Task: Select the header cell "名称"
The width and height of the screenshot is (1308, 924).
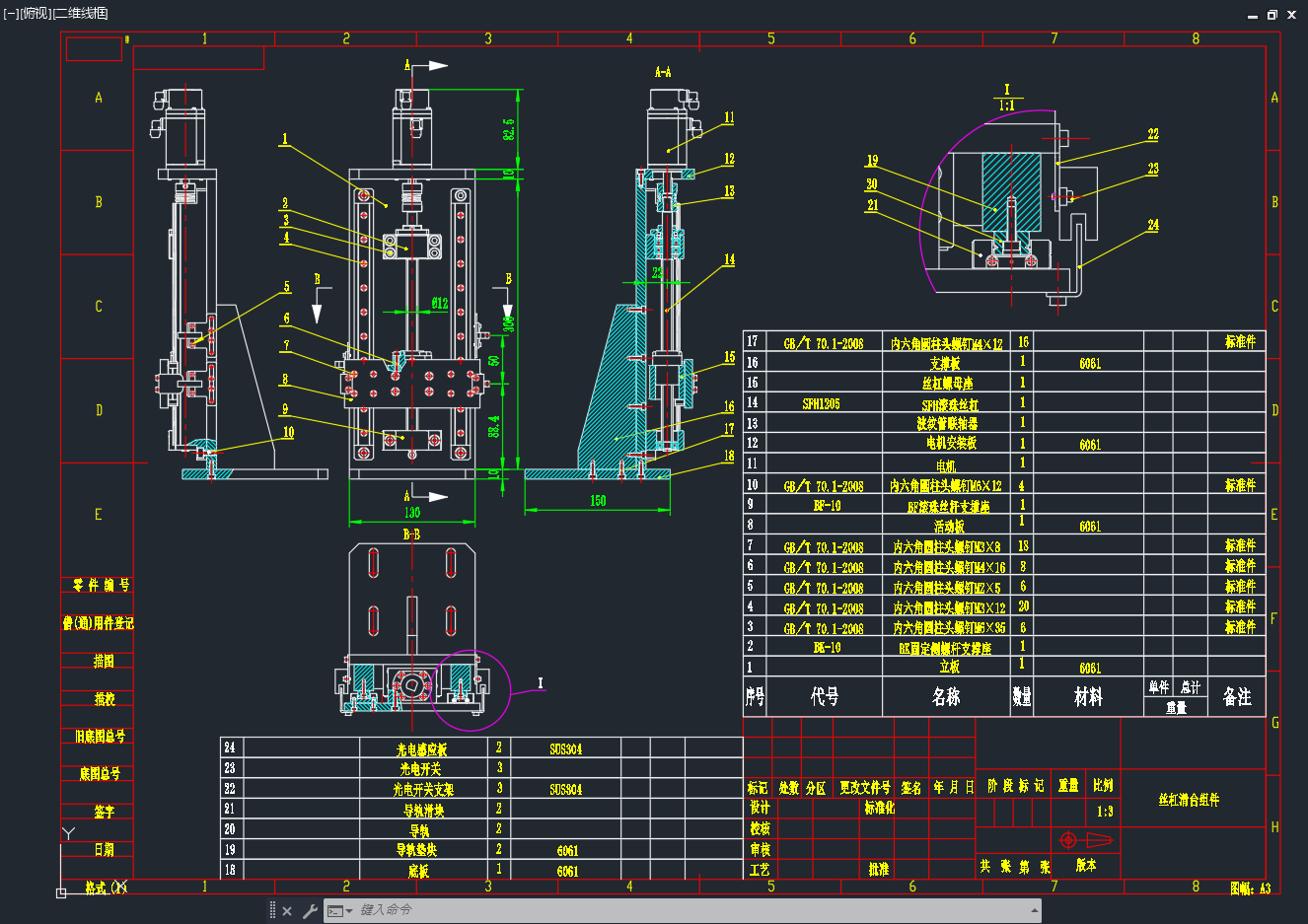Action: [x=946, y=697]
